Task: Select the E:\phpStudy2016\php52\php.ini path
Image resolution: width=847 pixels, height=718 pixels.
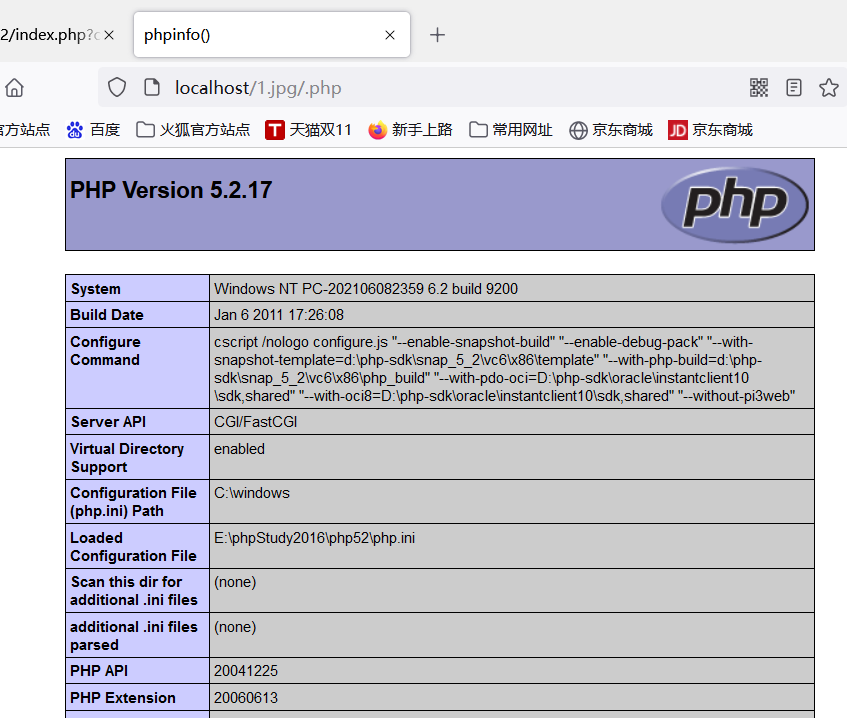Action: pos(314,538)
